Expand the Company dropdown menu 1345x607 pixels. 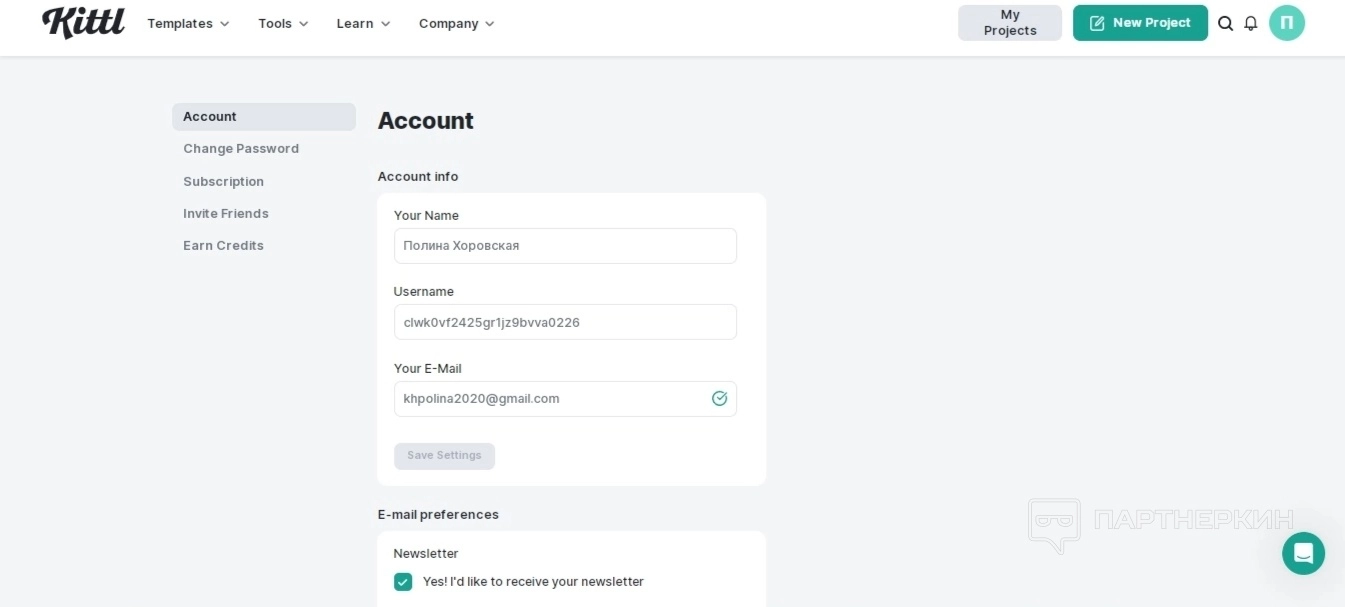pos(456,23)
